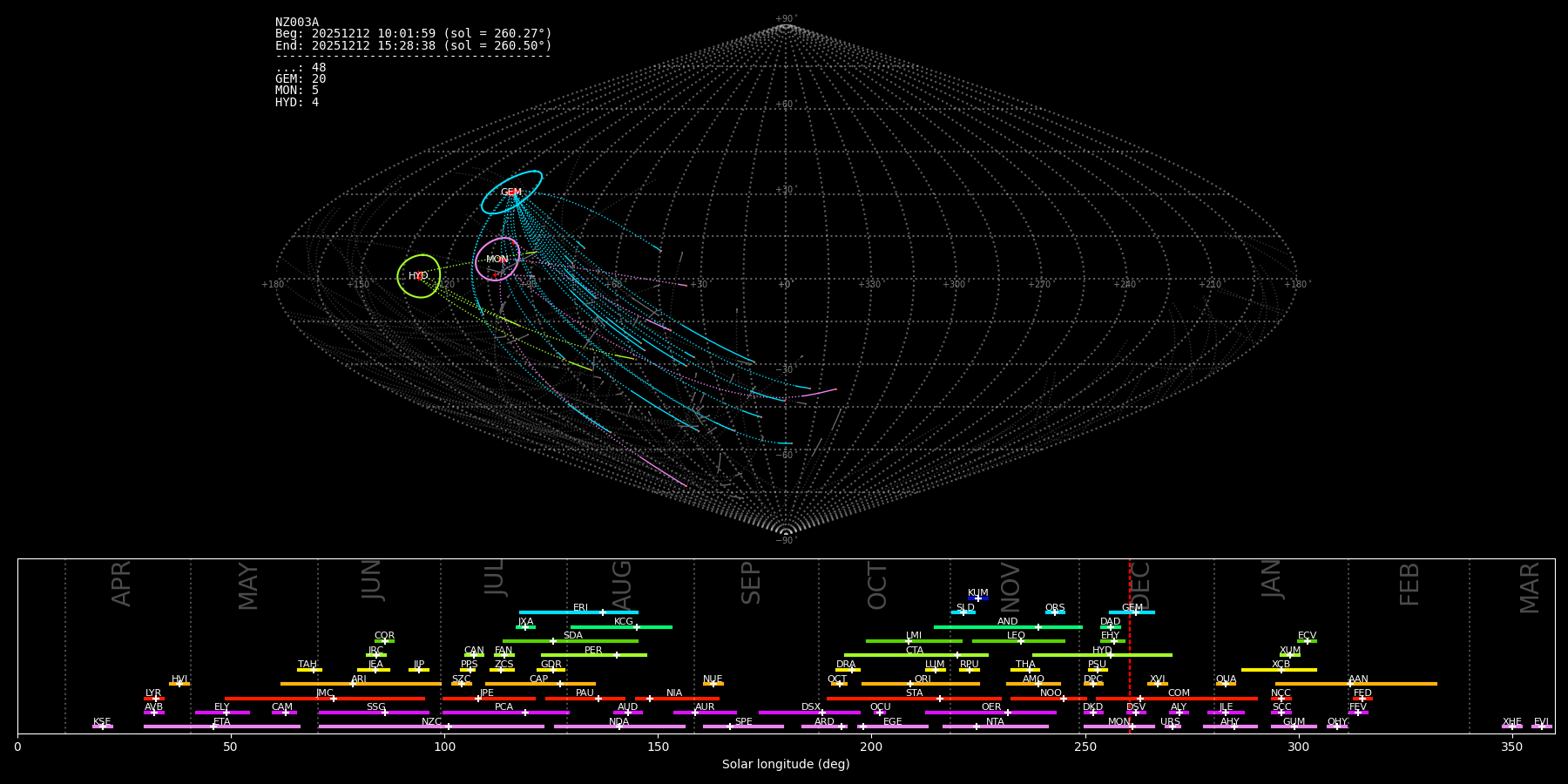Select the ERI cyan activity bar
This screenshot has width=1568, height=784.
[578, 612]
